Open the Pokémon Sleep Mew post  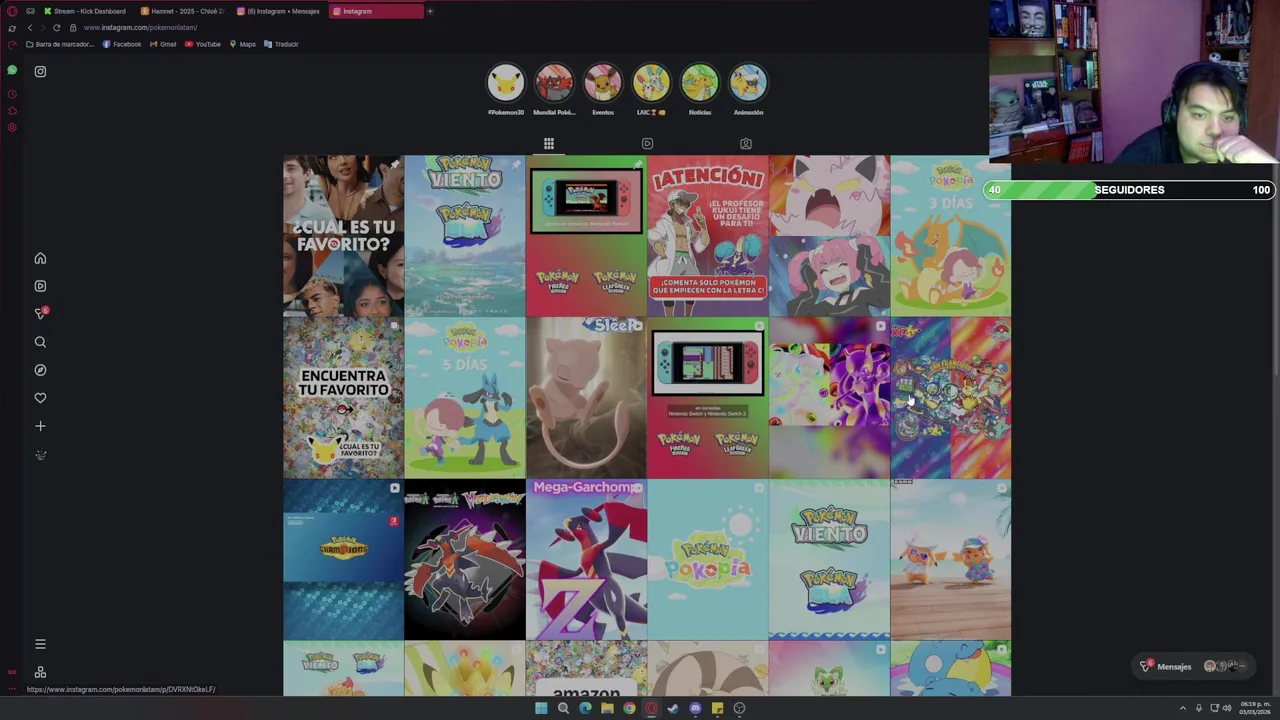pyautogui.click(x=586, y=398)
